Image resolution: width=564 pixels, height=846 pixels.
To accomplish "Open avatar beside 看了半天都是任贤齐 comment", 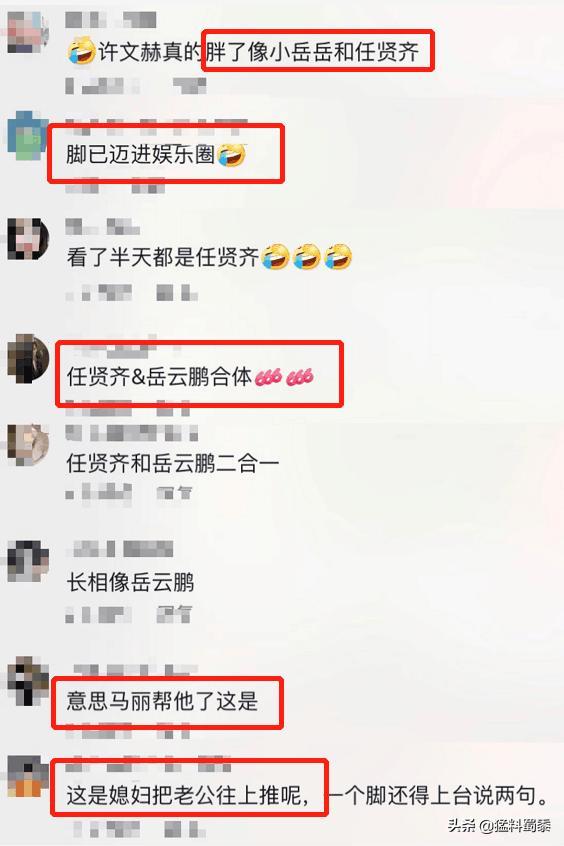I will click(28, 240).
